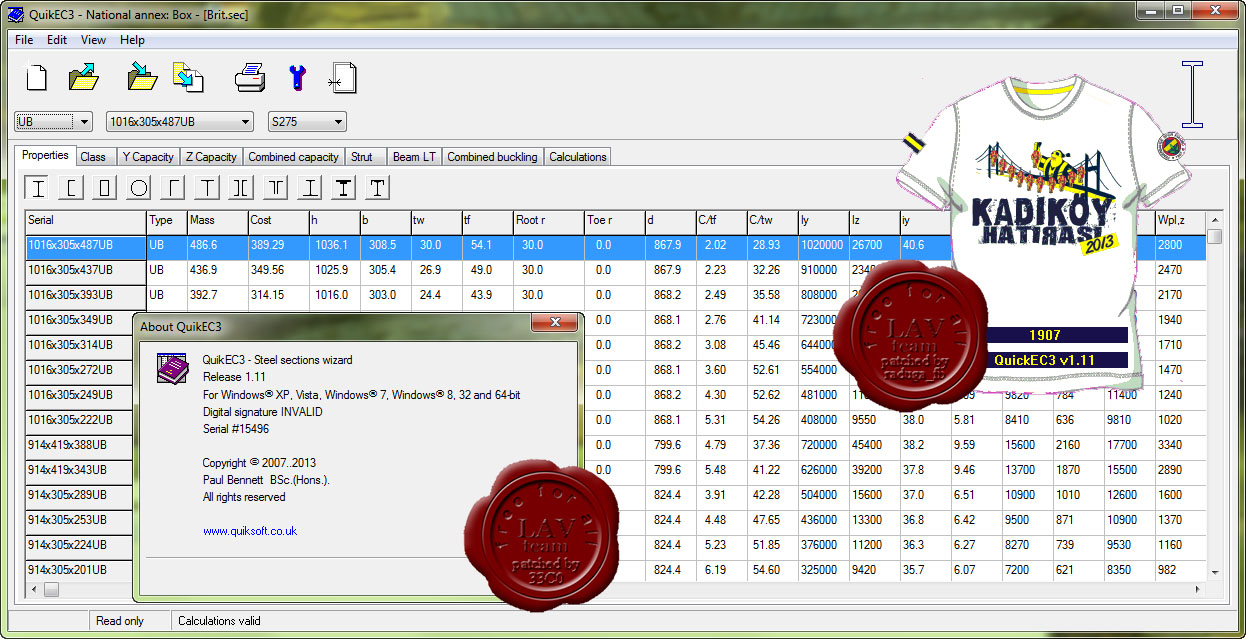Select the I-beam section shape button
Viewport: 1246px width, 639px height.
[x=38, y=187]
